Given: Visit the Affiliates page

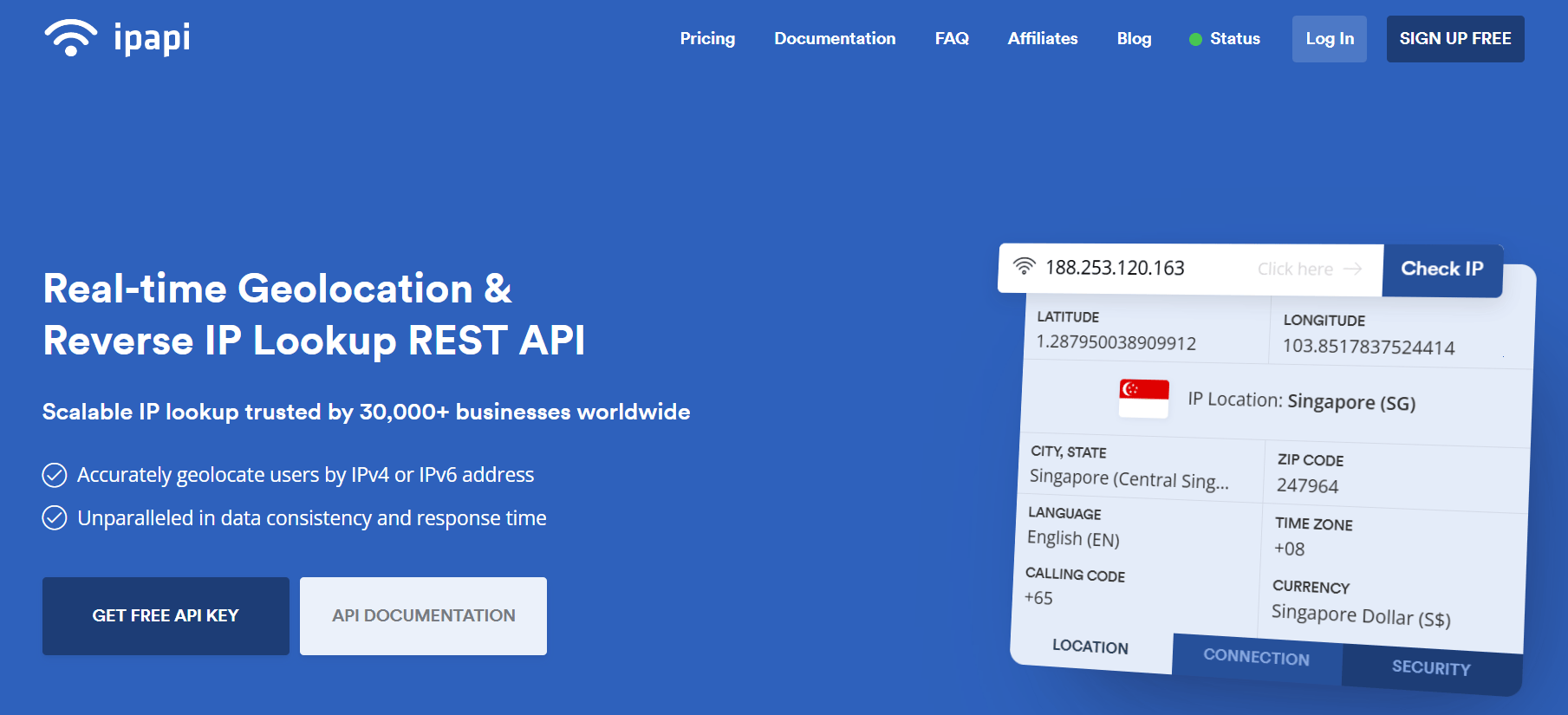Looking at the screenshot, I should pos(1042,39).
